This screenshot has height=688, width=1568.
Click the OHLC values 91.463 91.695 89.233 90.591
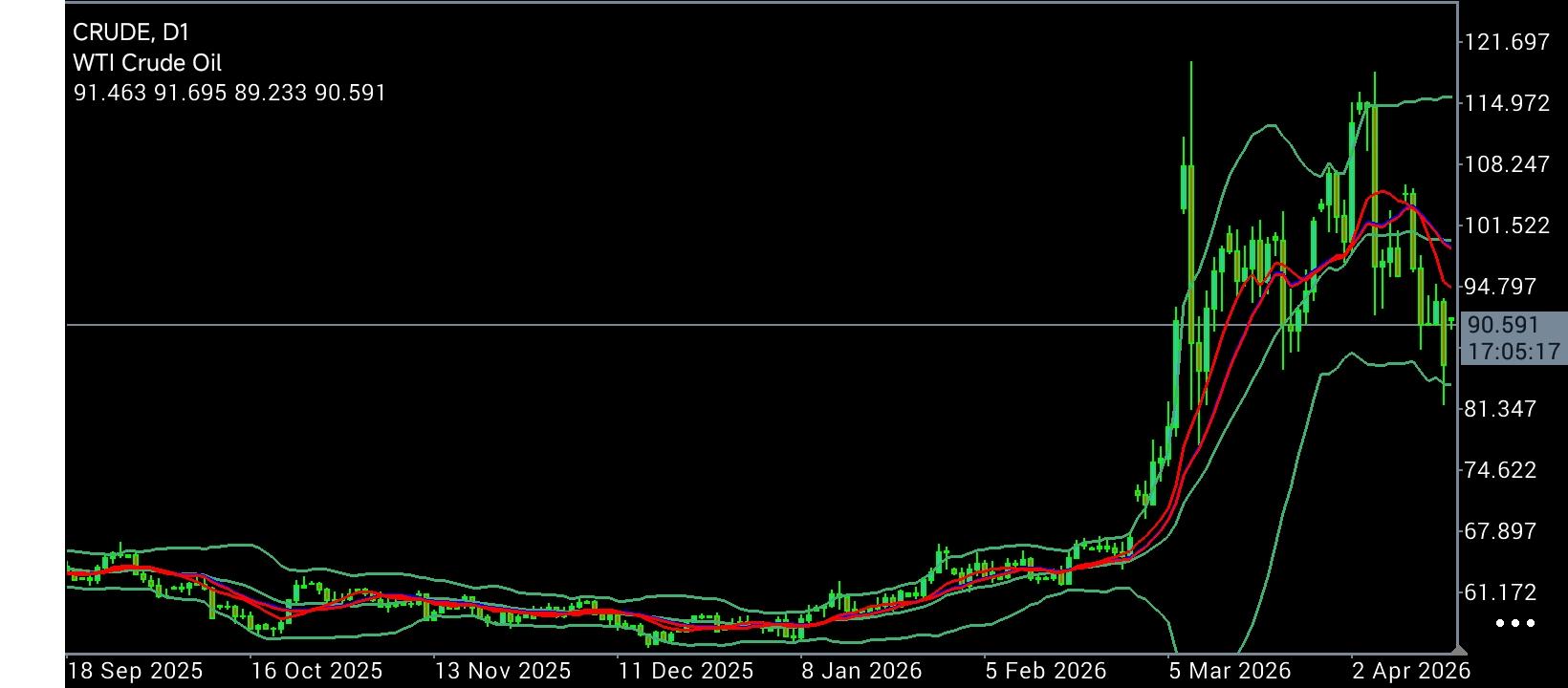pos(229,93)
